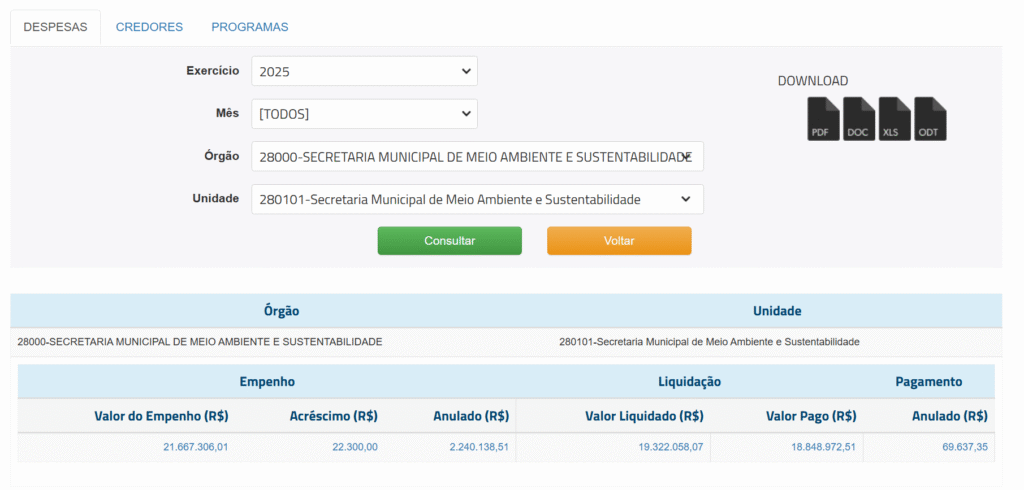Download the report as ODT
The image size is (1024, 490).
click(x=930, y=119)
